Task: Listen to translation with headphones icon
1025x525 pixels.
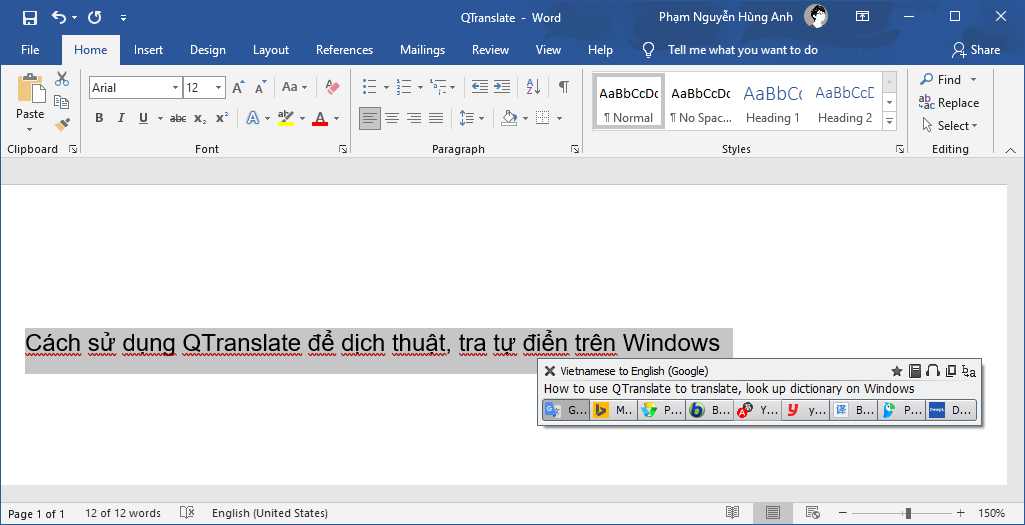Action: coord(933,371)
